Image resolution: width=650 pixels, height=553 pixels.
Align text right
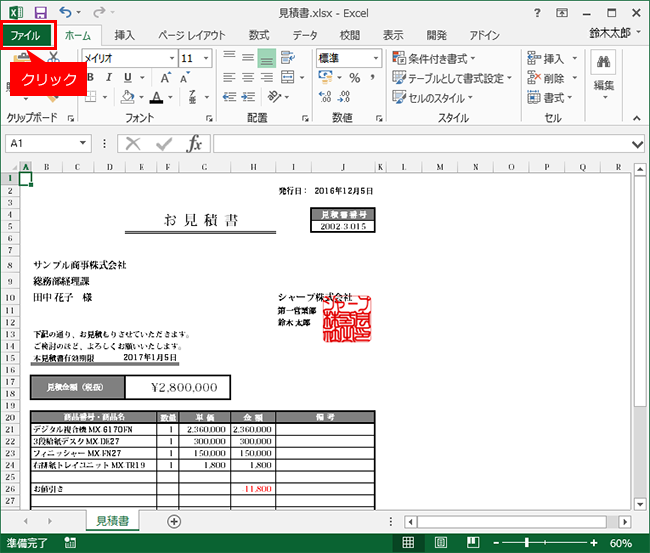[x=267, y=78]
